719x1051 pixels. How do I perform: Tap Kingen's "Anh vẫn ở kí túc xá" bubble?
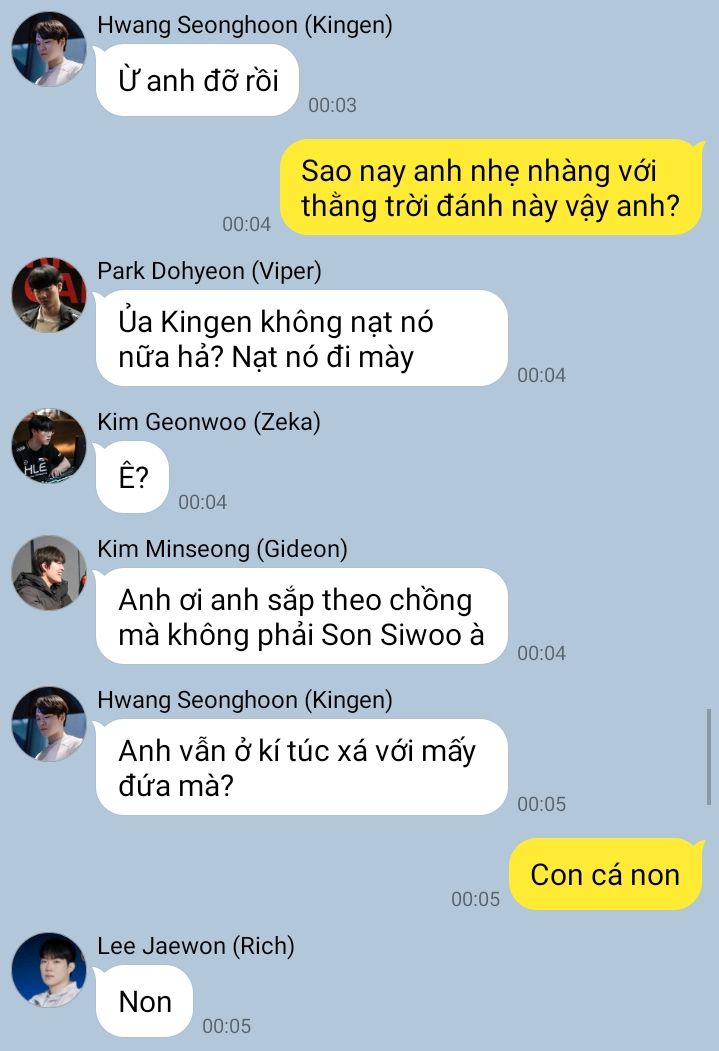coord(302,767)
